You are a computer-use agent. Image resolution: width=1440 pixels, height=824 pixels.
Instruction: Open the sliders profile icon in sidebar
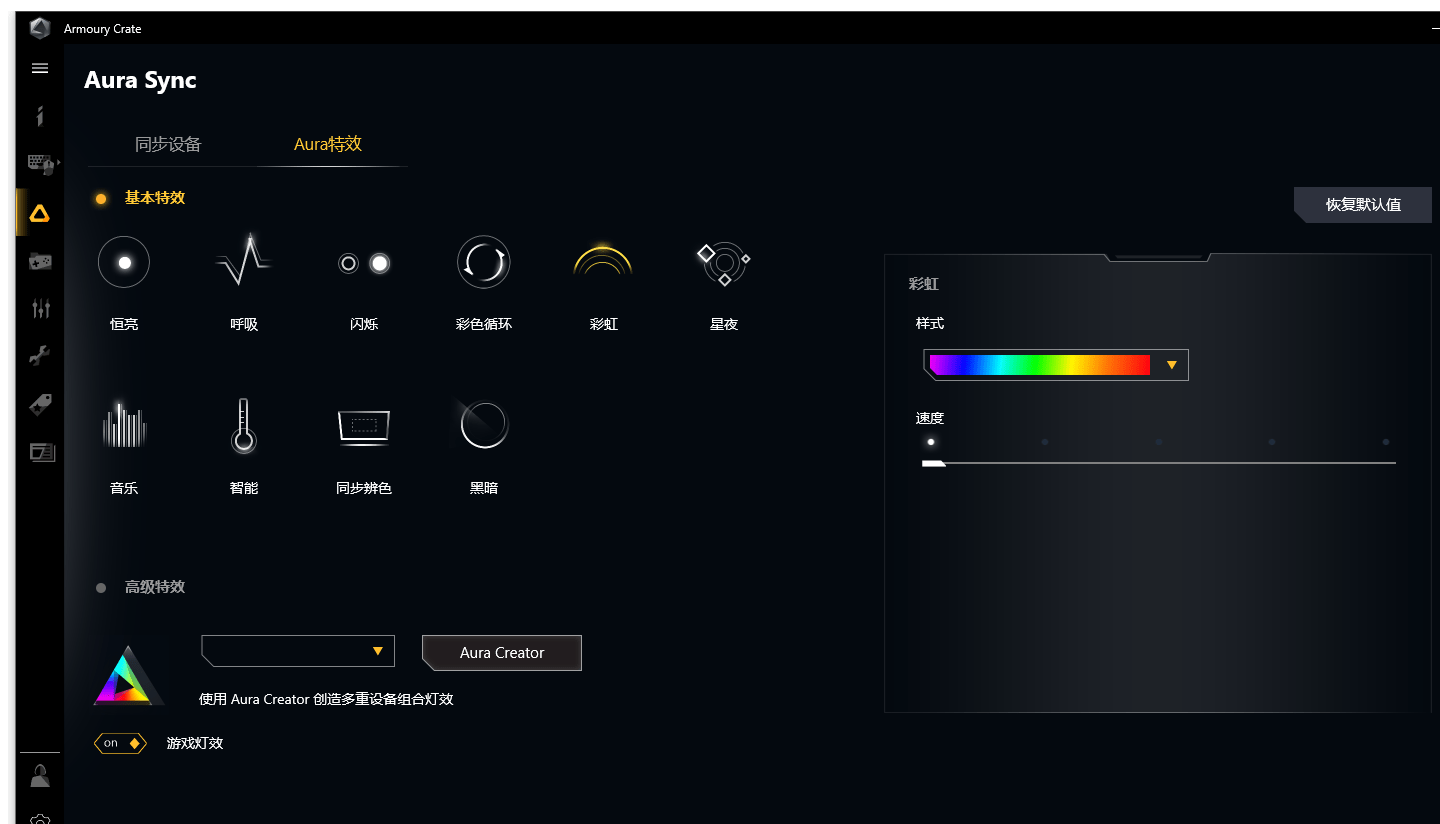click(x=41, y=308)
